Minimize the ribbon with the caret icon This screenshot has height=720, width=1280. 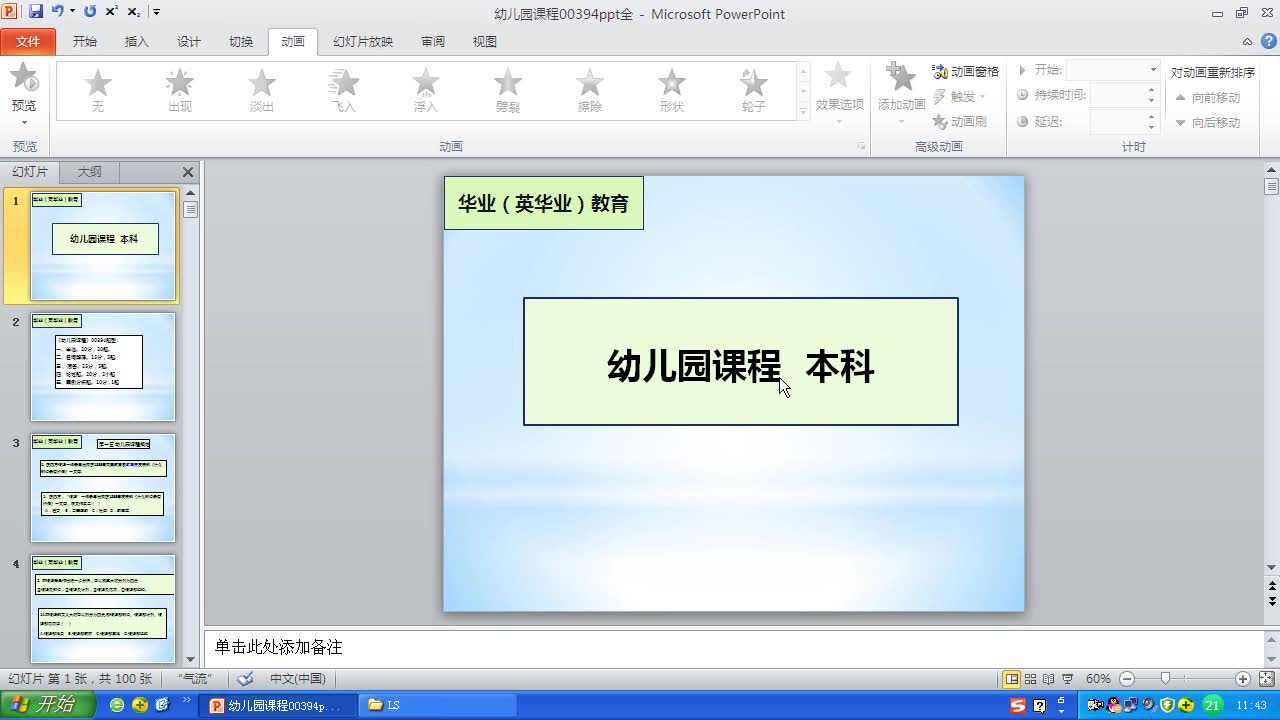[1247, 42]
